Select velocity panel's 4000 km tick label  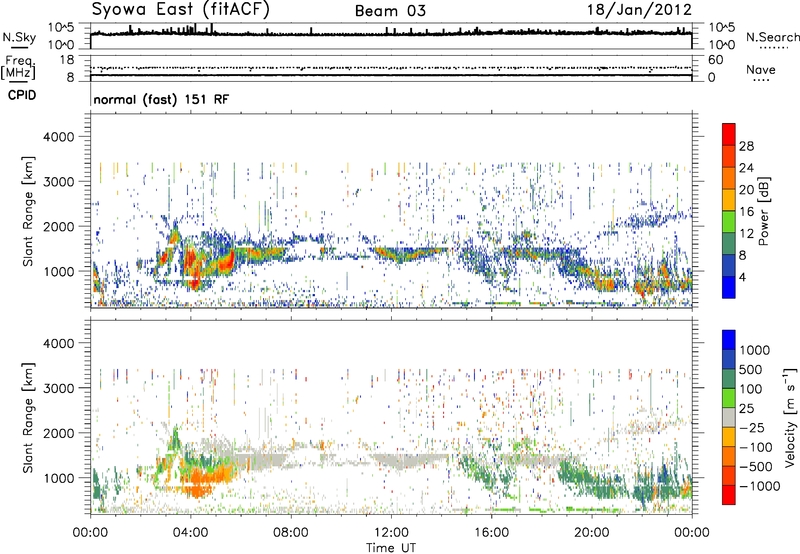click(x=58, y=343)
